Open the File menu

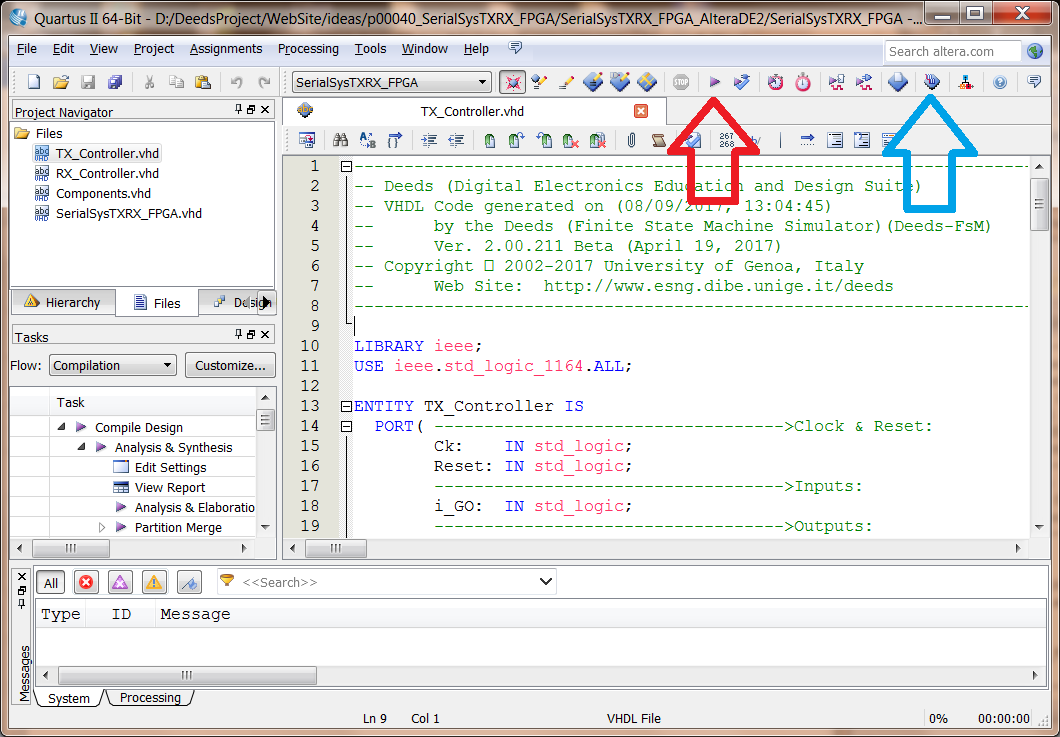27,49
